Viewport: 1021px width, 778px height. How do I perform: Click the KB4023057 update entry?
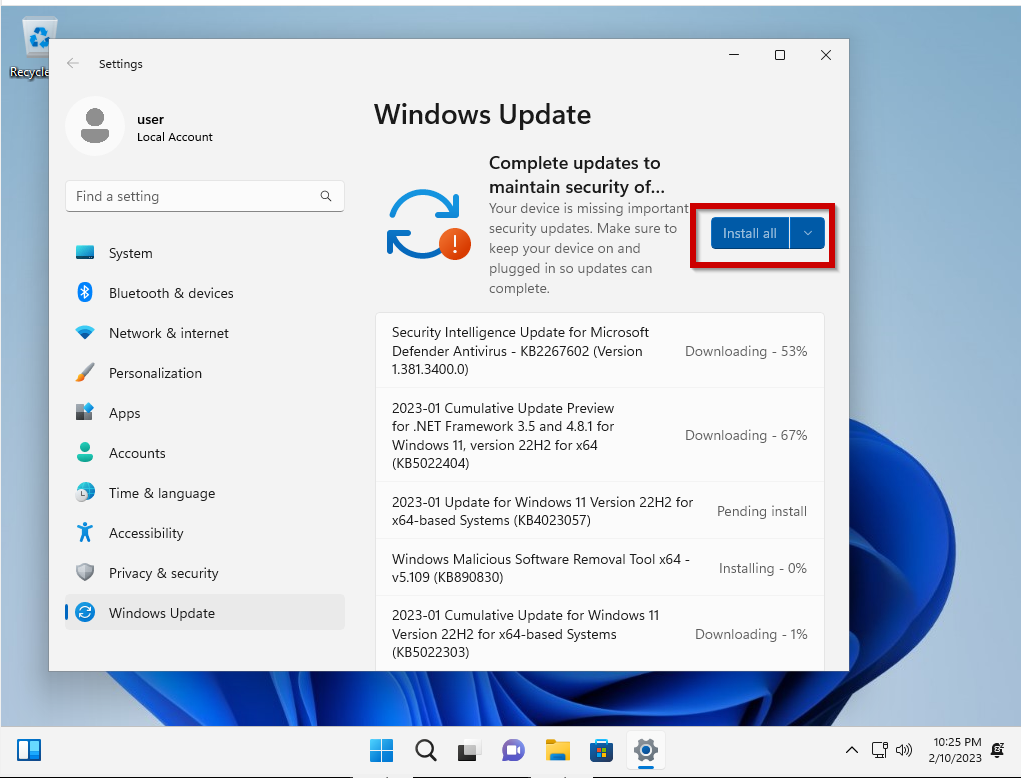tap(600, 511)
